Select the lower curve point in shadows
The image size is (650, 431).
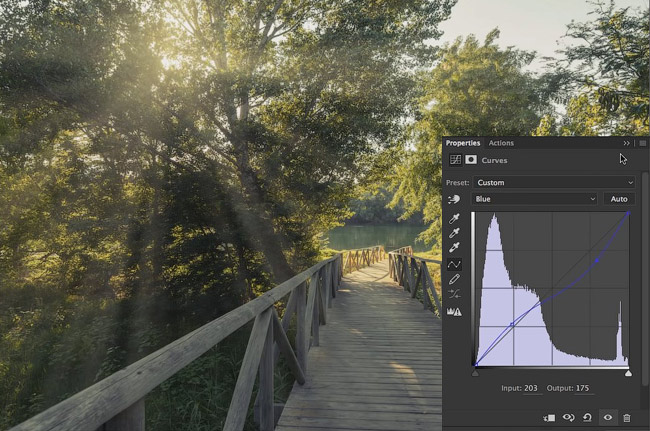pyautogui.click(x=512, y=324)
